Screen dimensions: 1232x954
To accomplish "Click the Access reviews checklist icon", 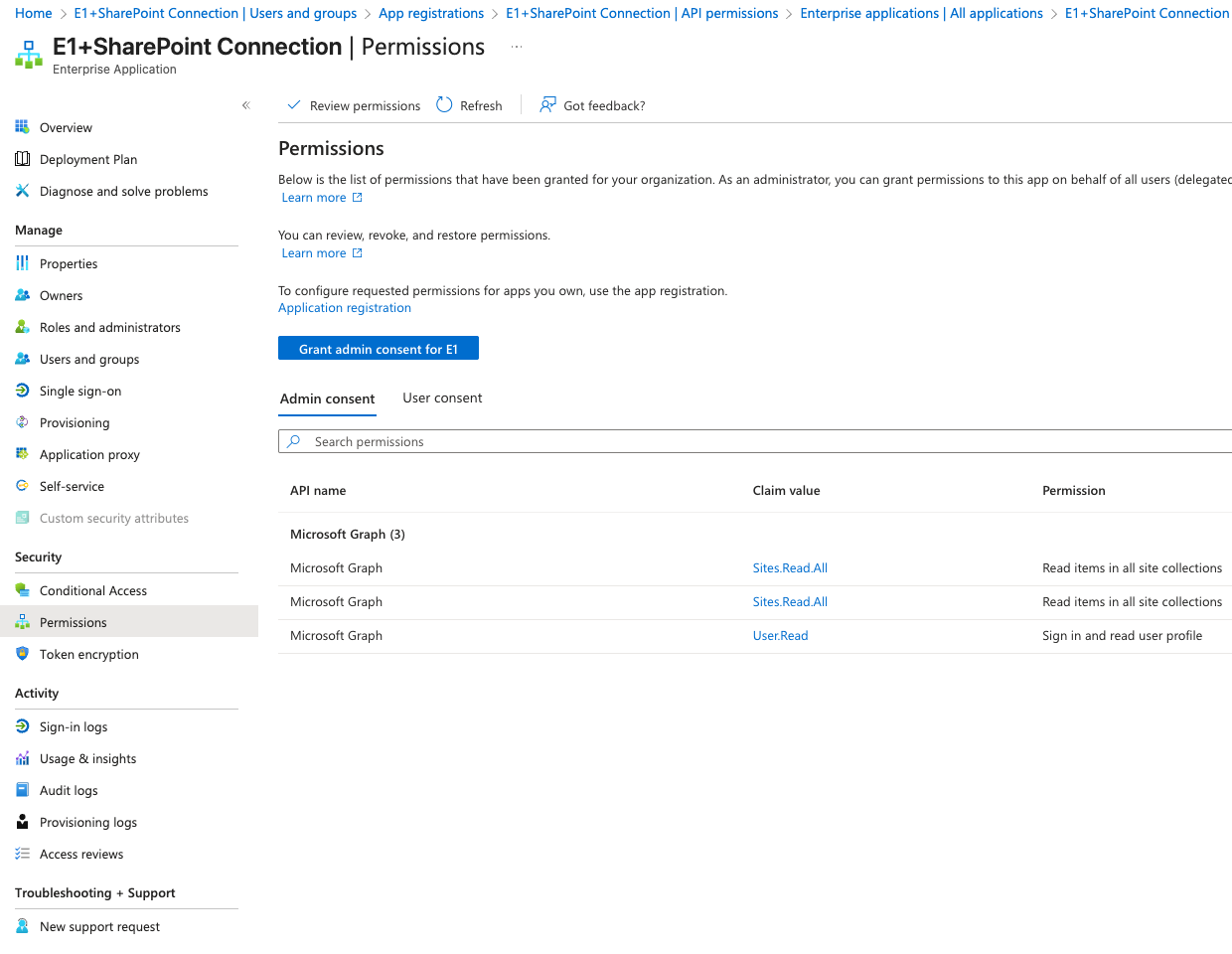I will click(22, 854).
